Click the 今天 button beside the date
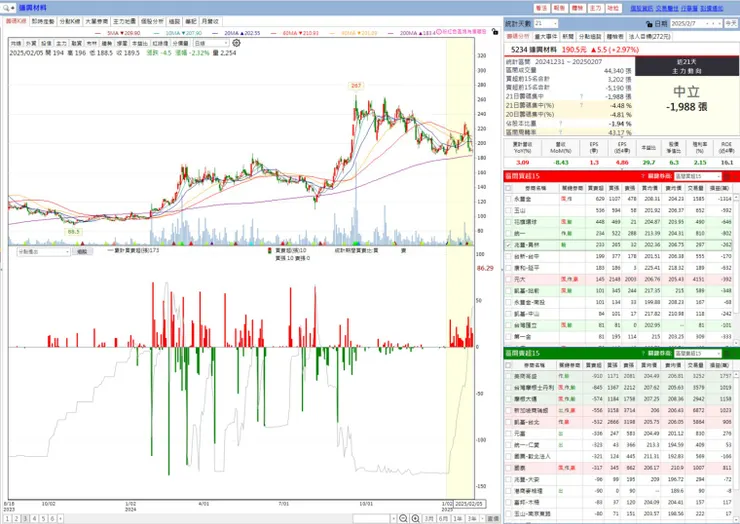This screenshot has width=740, height=524. [x=731, y=23]
